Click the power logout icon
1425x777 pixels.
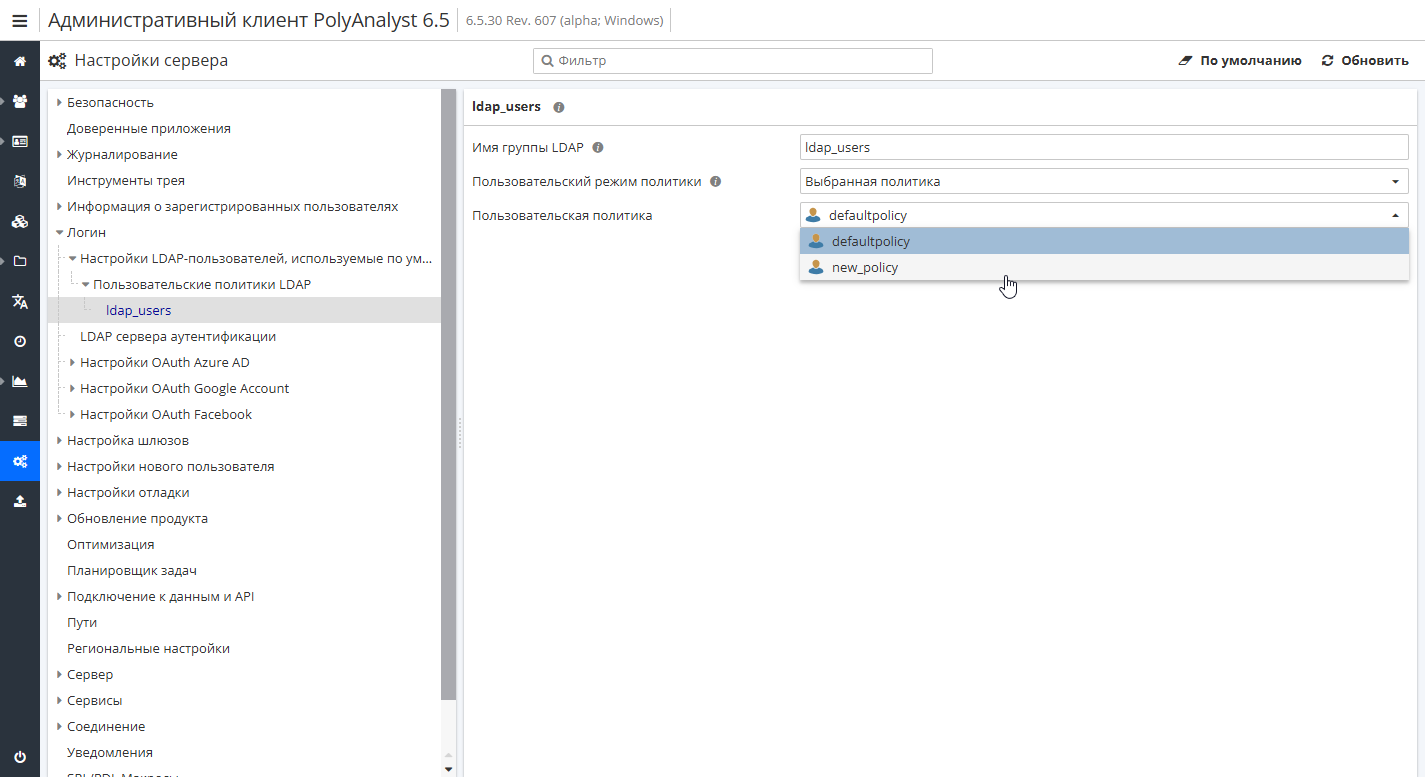coord(20,757)
